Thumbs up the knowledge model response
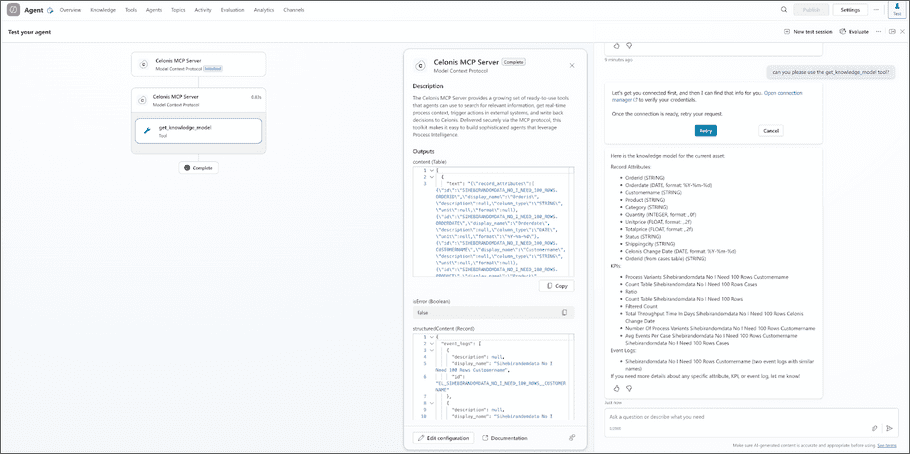910x454 pixels. tap(616, 388)
